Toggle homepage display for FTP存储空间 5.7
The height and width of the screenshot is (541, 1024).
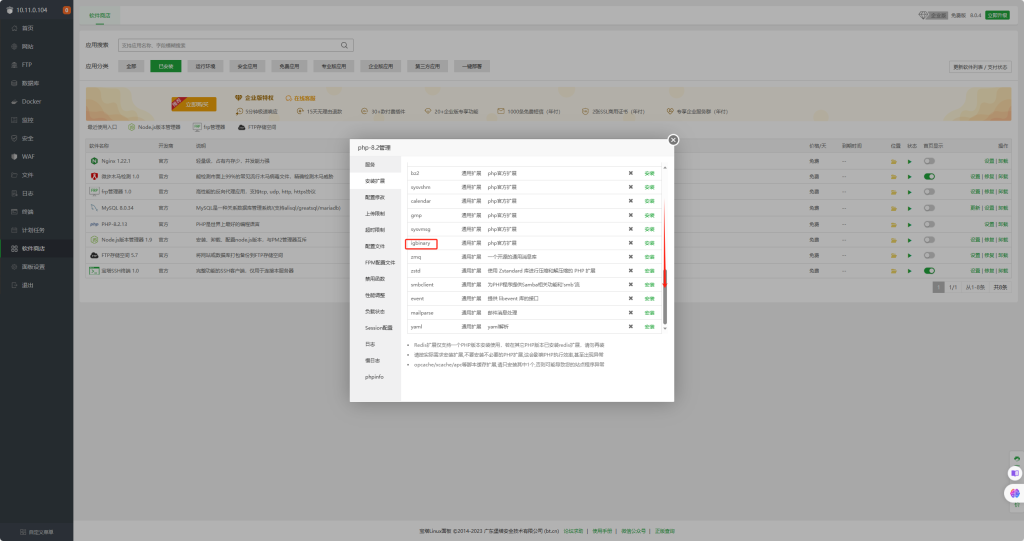coord(929,255)
